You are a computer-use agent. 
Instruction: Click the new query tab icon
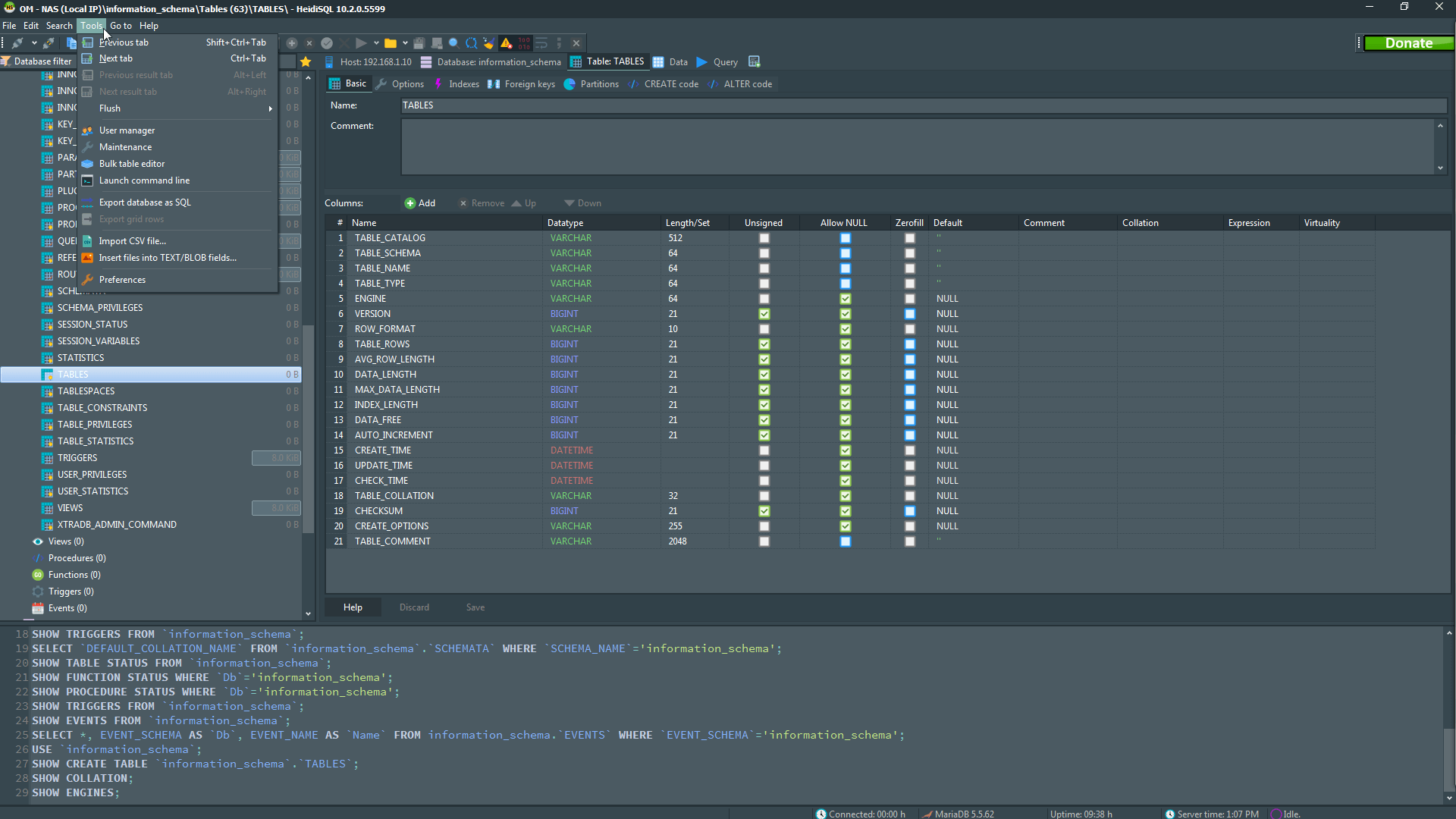tap(754, 62)
